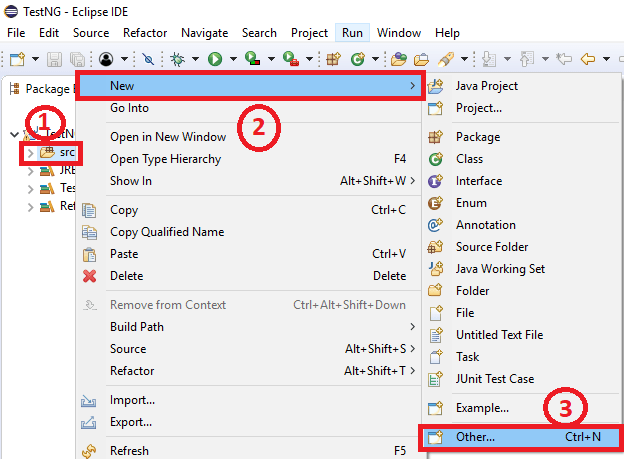624x459 pixels.
Task: Click the Search flashlight toolbar icon
Action: (x=446, y=59)
